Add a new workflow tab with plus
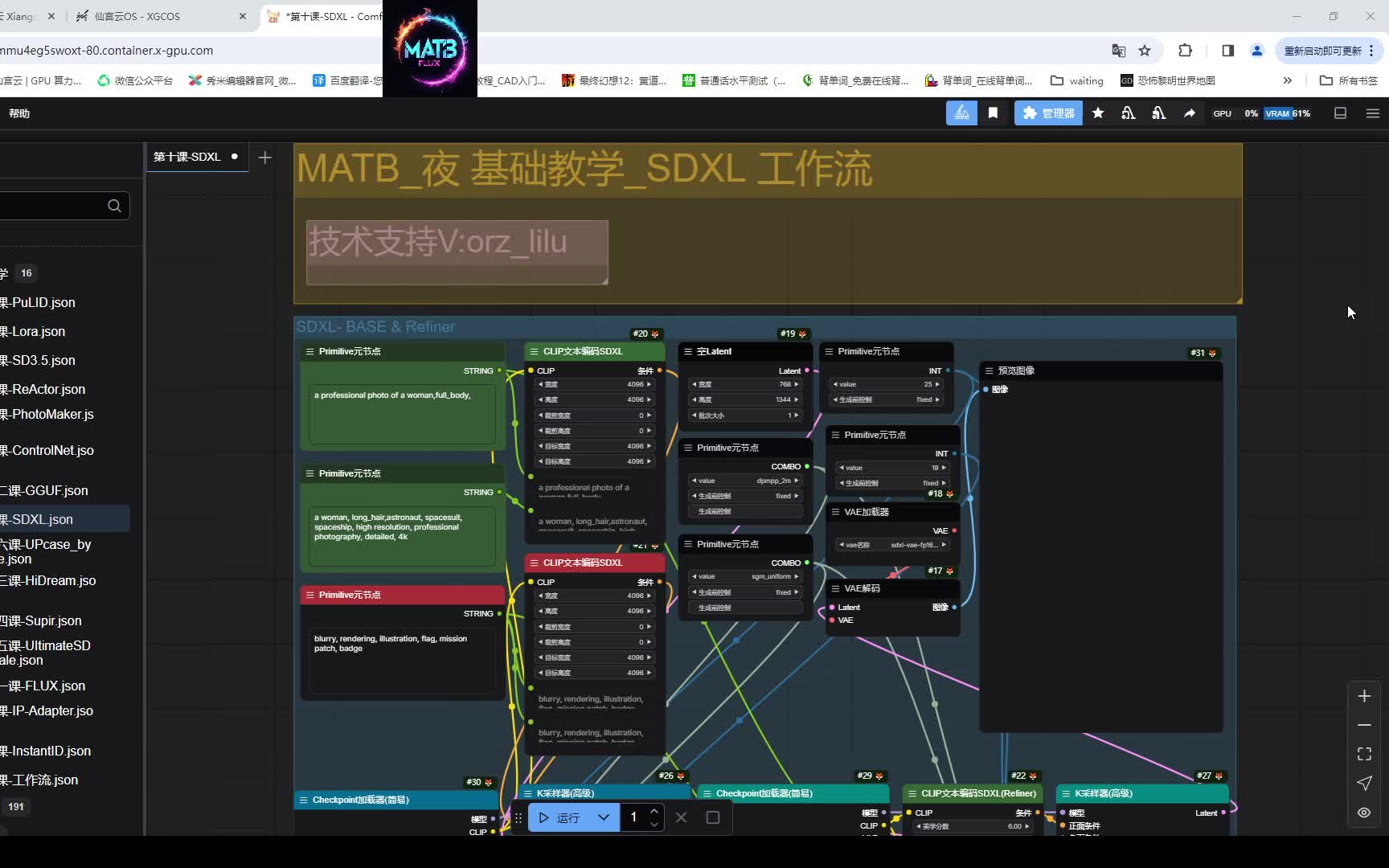 265,158
